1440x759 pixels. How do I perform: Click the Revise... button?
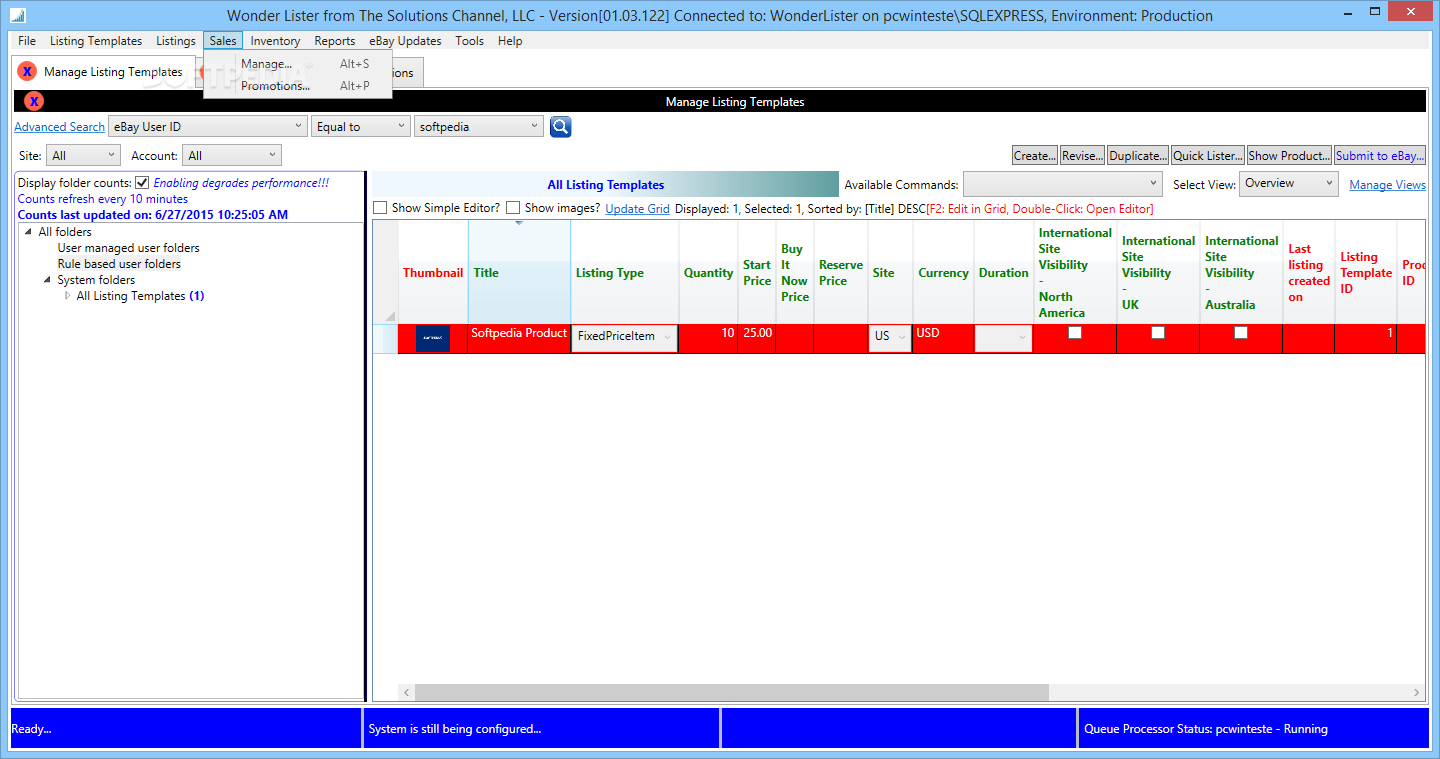tap(1082, 155)
